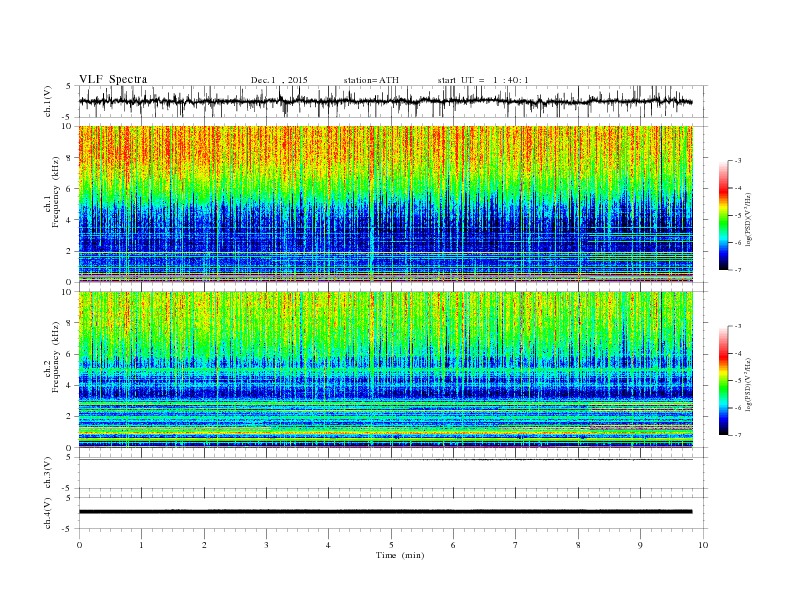Click the ch.1 spectrogram plot

(386, 204)
